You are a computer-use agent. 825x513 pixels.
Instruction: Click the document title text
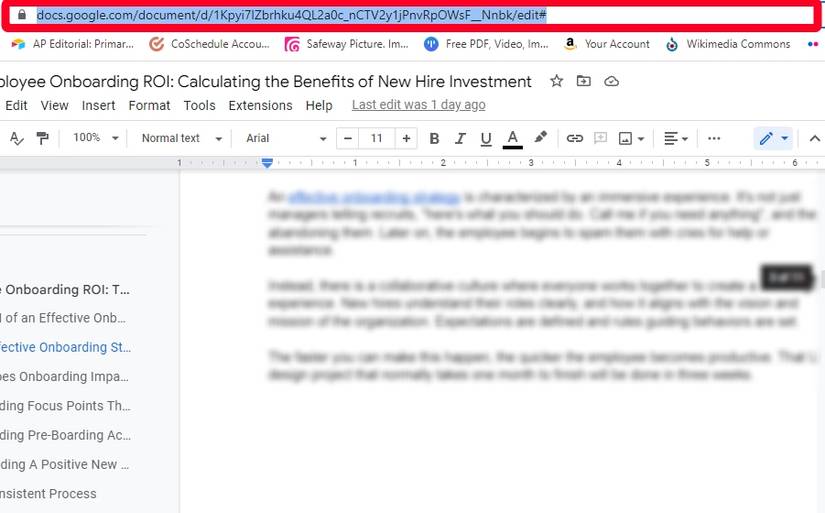(x=266, y=82)
